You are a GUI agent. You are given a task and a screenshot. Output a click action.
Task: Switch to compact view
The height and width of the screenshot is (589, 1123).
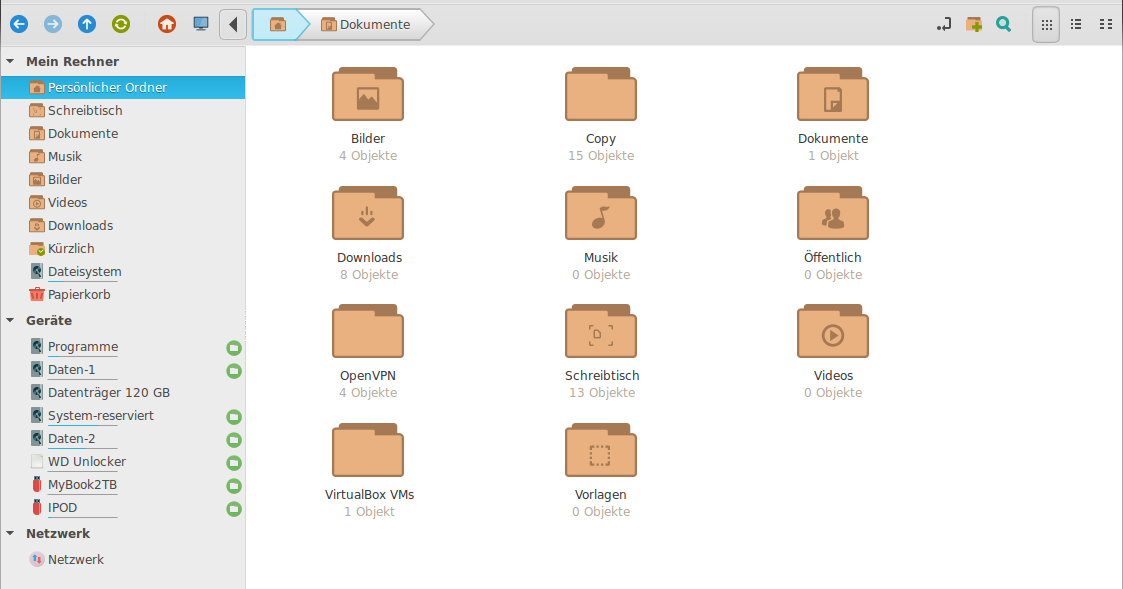coord(1106,24)
